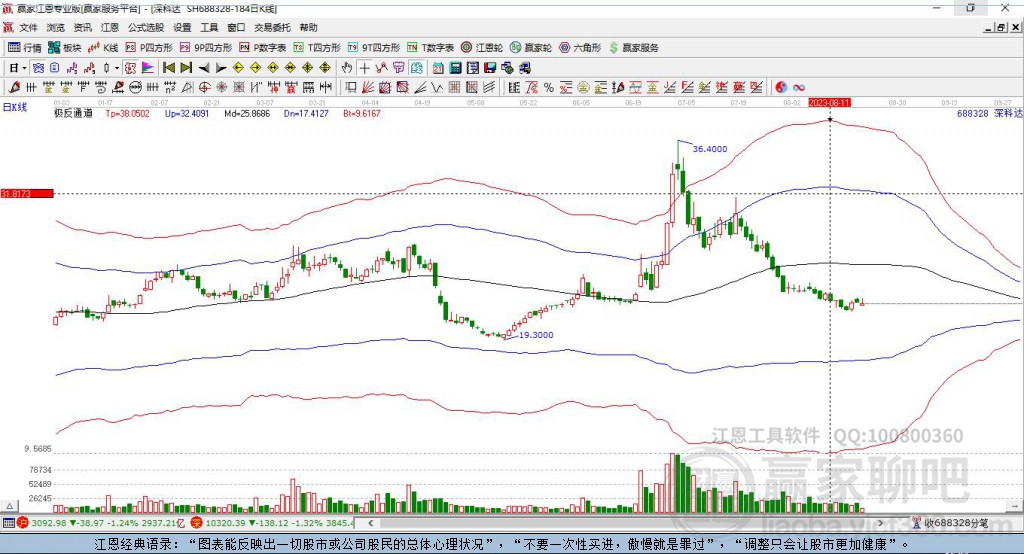Select the hand pan tool icon

tap(347, 68)
